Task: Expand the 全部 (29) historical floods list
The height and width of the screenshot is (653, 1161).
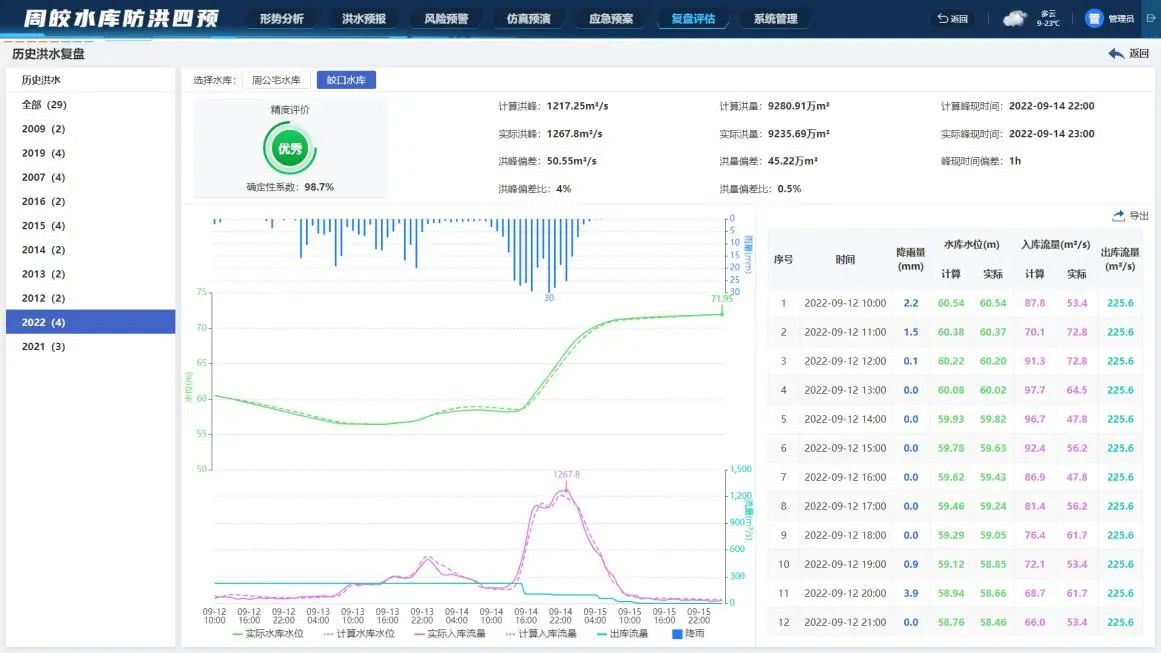Action: coord(44,105)
